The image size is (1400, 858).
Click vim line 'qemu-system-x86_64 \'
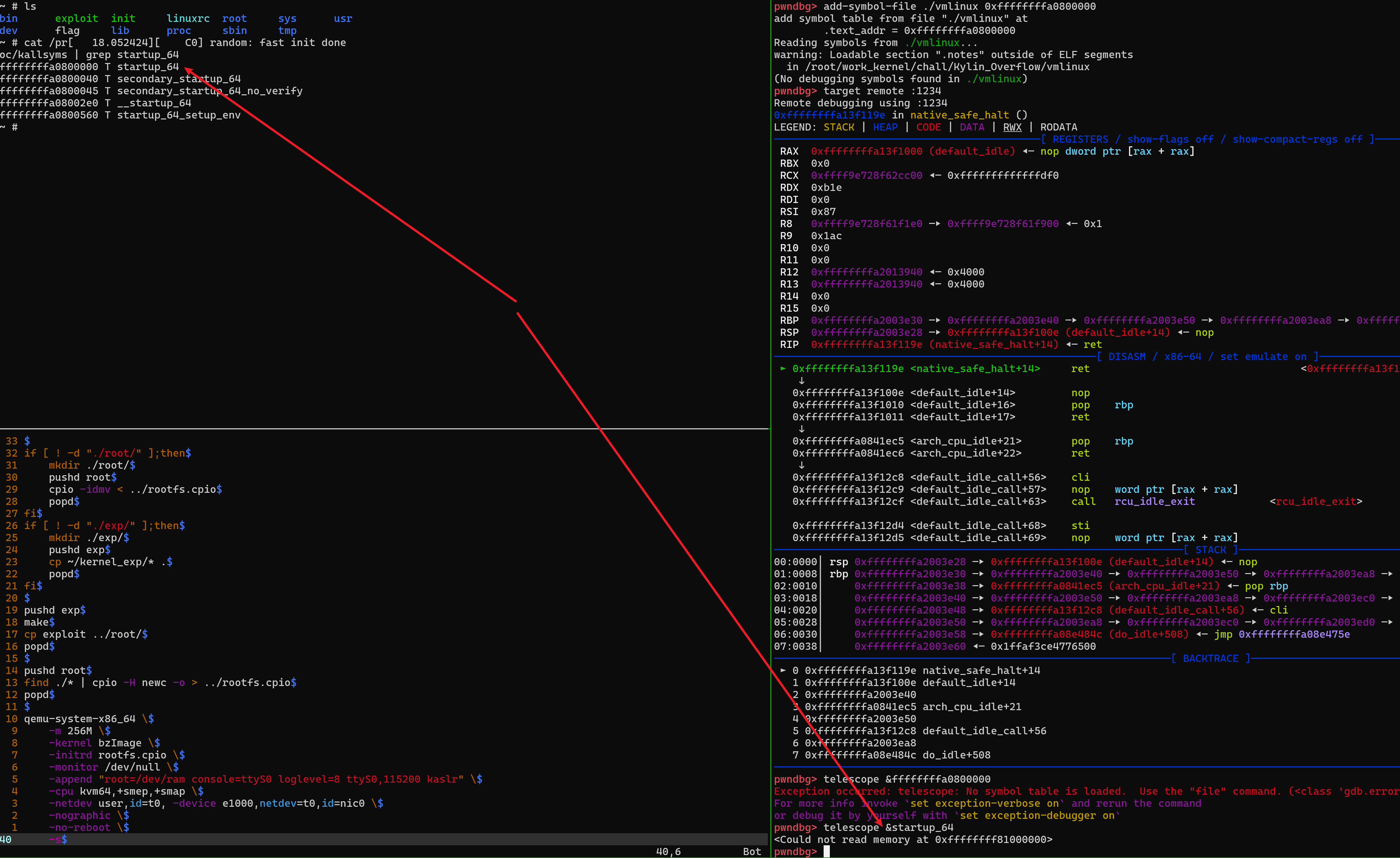pyautogui.click(x=89, y=719)
